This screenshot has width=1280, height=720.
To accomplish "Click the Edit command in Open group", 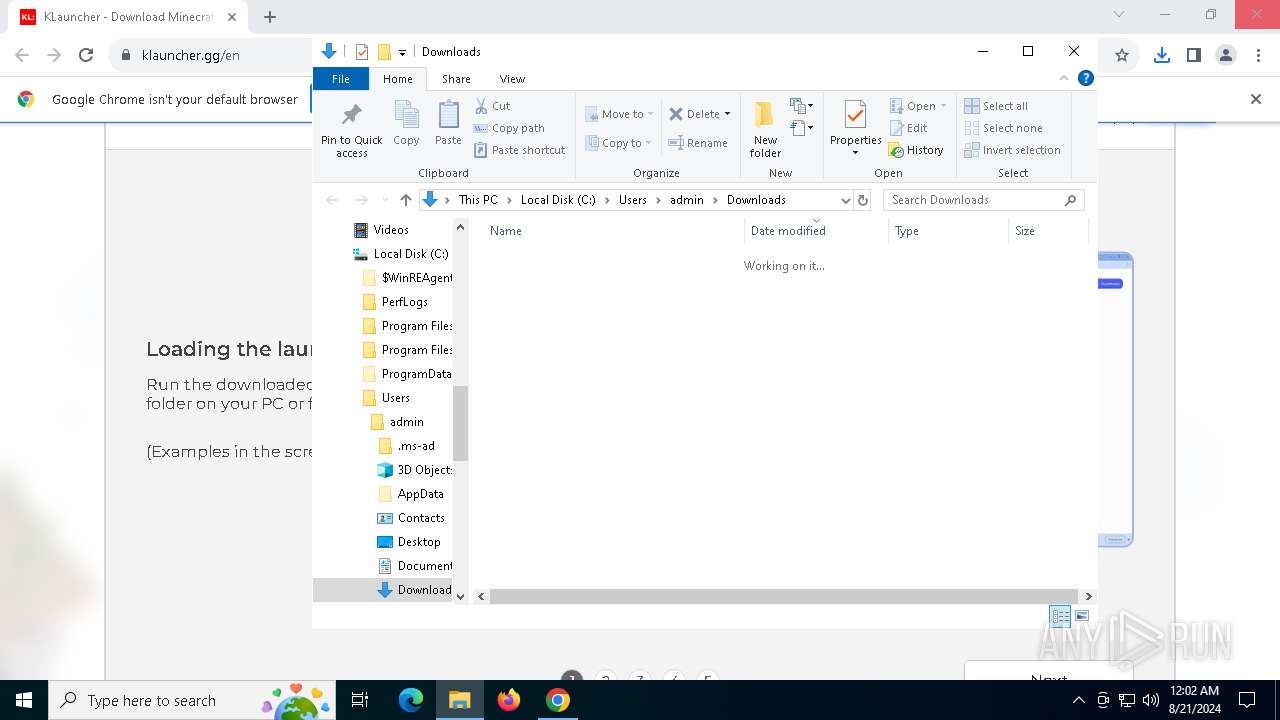I will (908, 128).
